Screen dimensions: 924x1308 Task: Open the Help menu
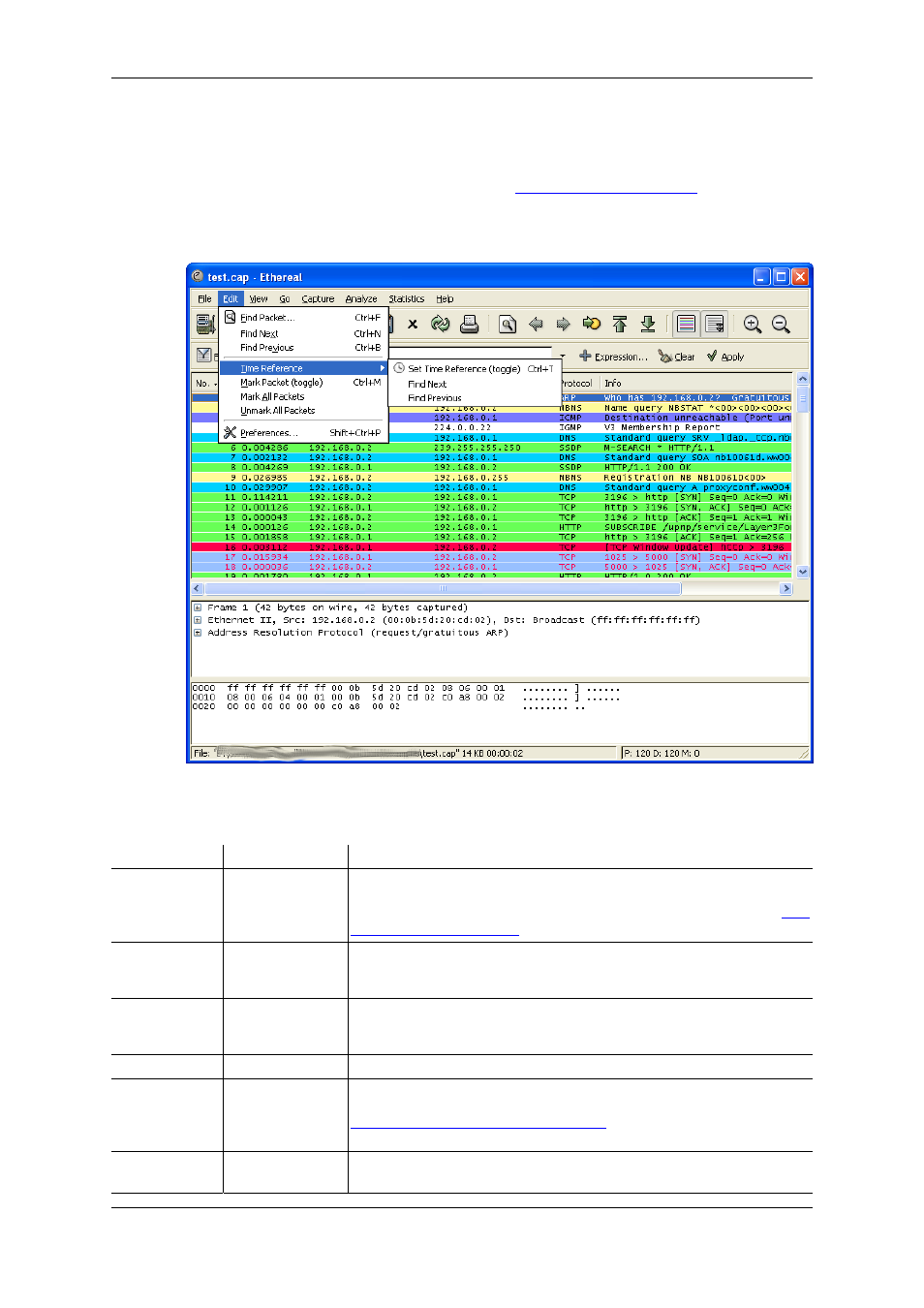click(x=445, y=298)
